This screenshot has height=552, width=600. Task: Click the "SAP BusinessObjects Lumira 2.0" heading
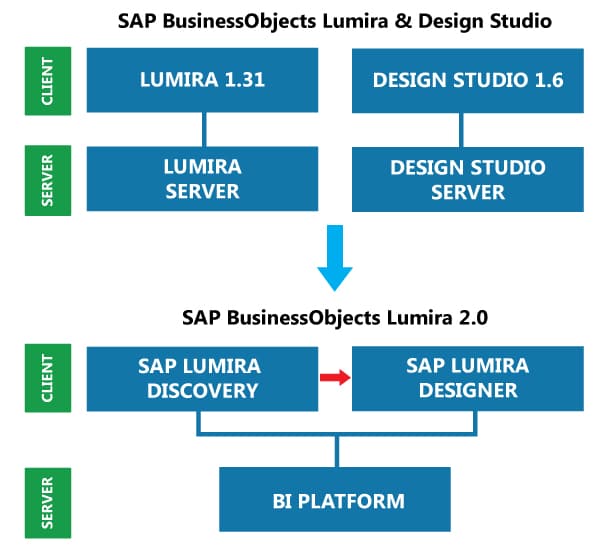point(335,318)
